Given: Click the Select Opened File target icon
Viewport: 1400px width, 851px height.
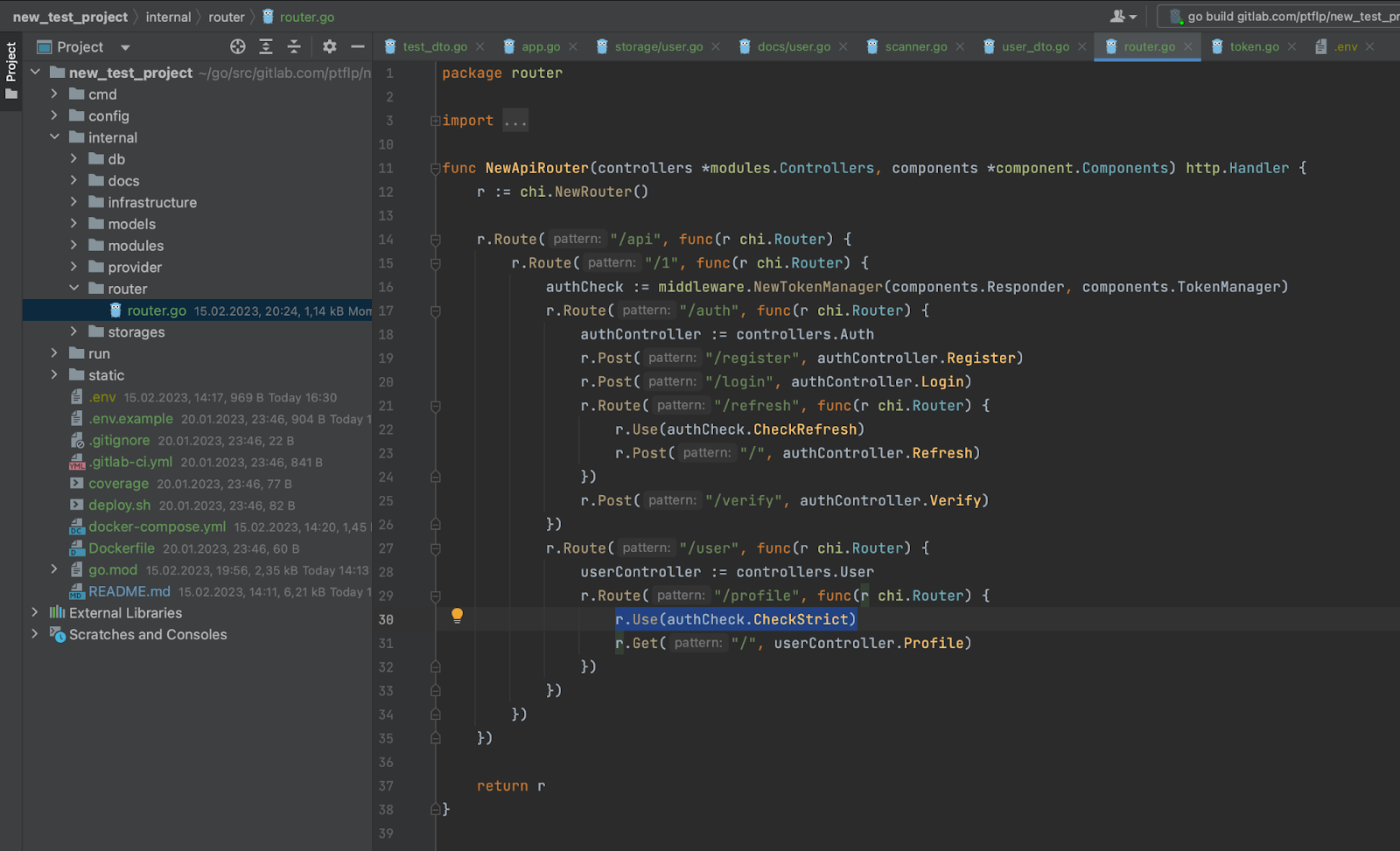Looking at the screenshot, I should pyautogui.click(x=237, y=47).
